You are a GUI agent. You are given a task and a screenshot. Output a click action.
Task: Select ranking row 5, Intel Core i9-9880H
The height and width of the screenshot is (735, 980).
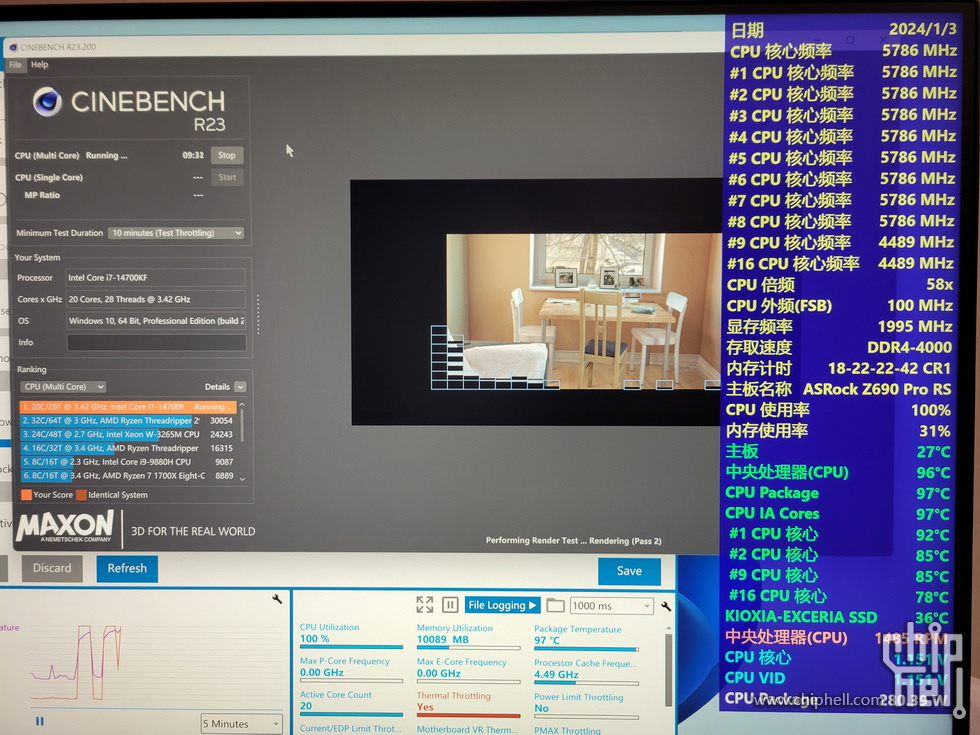128,462
